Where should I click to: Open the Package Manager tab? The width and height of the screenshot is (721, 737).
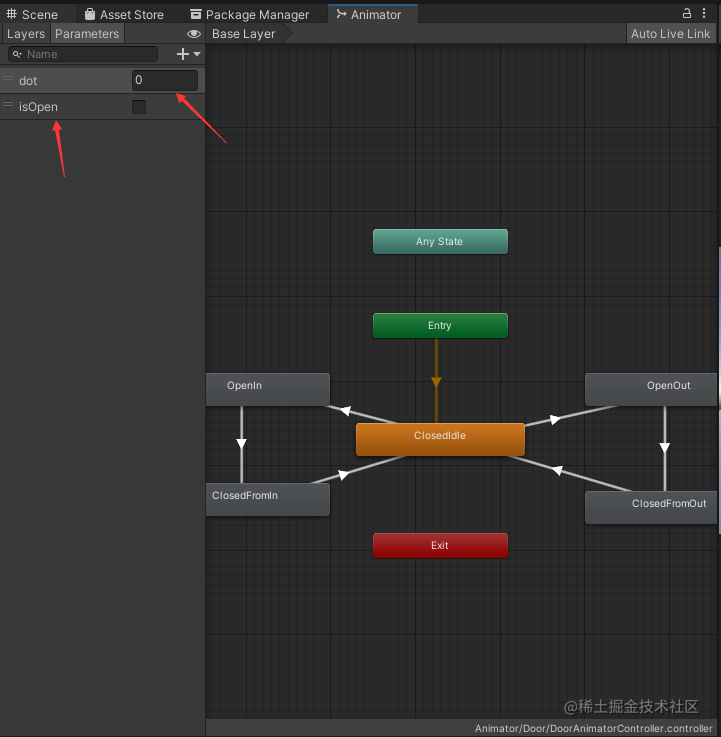click(250, 15)
